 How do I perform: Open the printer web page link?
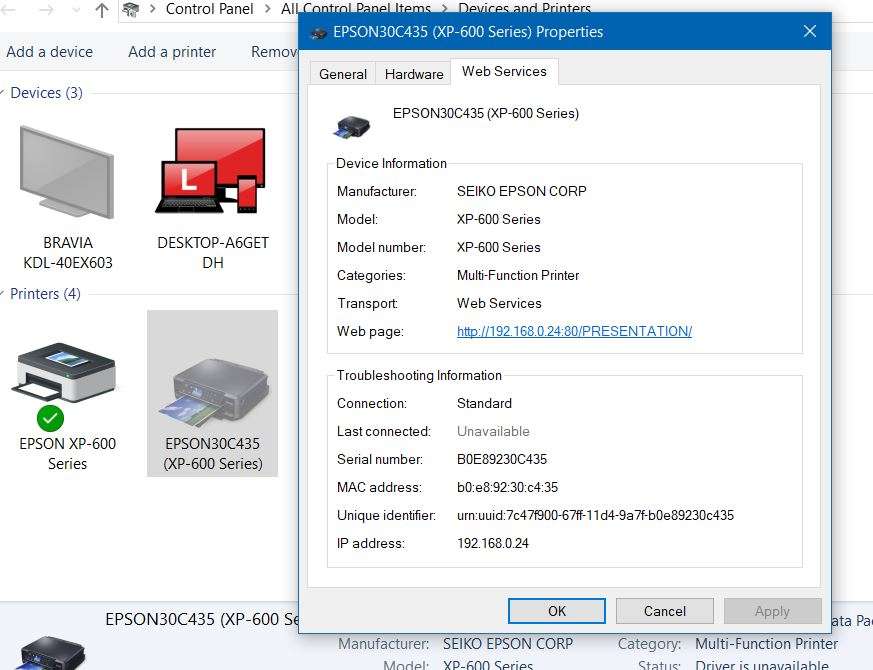(x=575, y=331)
